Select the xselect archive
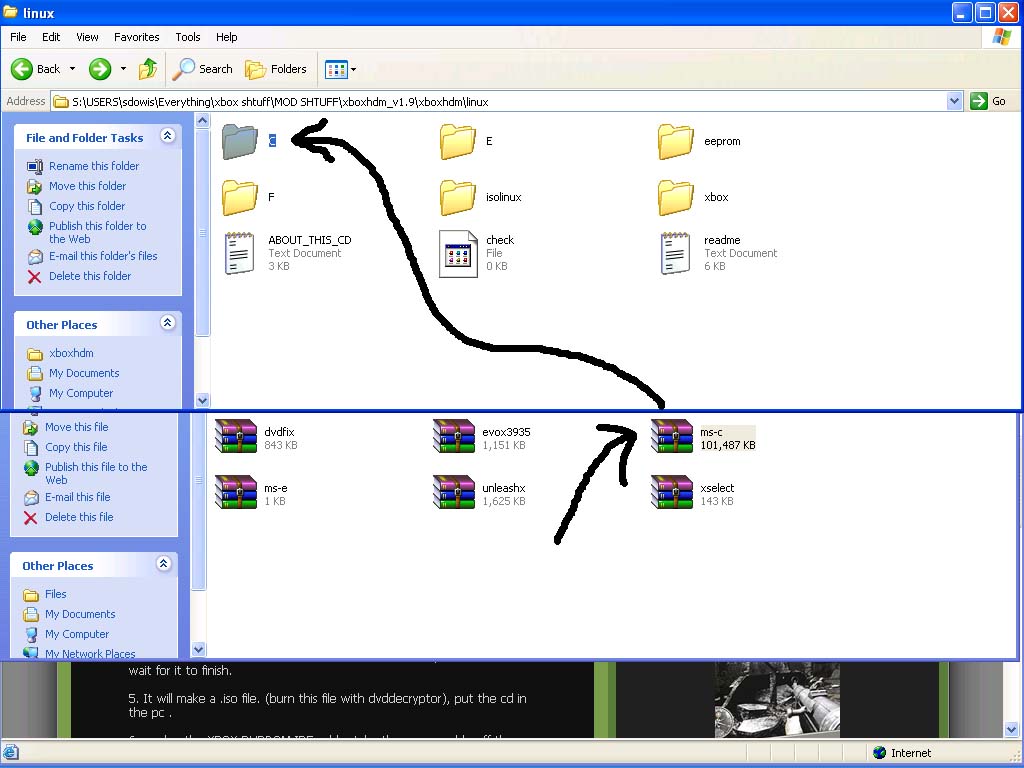This screenshot has height=768, width=1024. [x=693, y=493]
